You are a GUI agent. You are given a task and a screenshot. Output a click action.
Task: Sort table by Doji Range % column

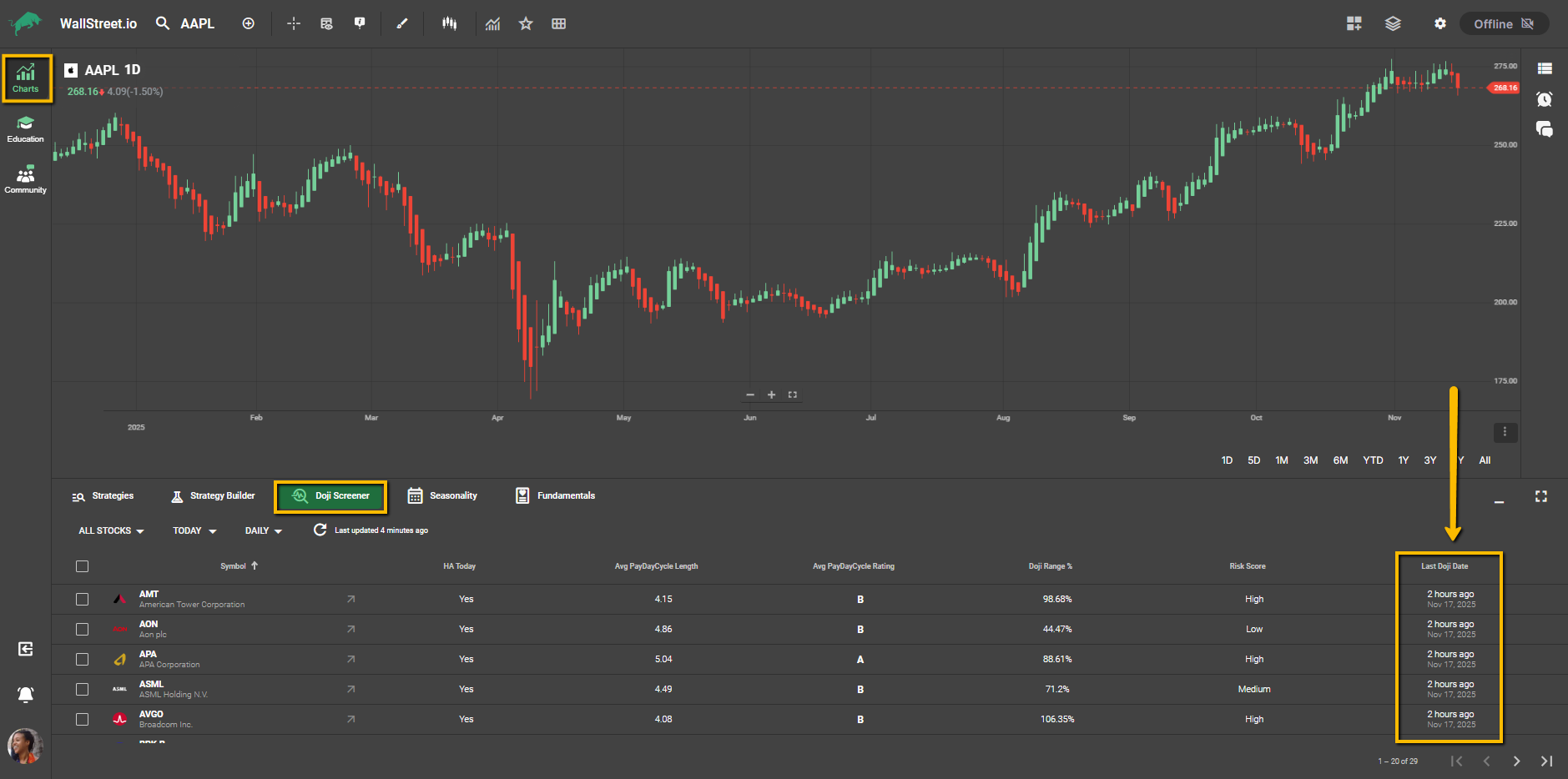click(1050, 566)
